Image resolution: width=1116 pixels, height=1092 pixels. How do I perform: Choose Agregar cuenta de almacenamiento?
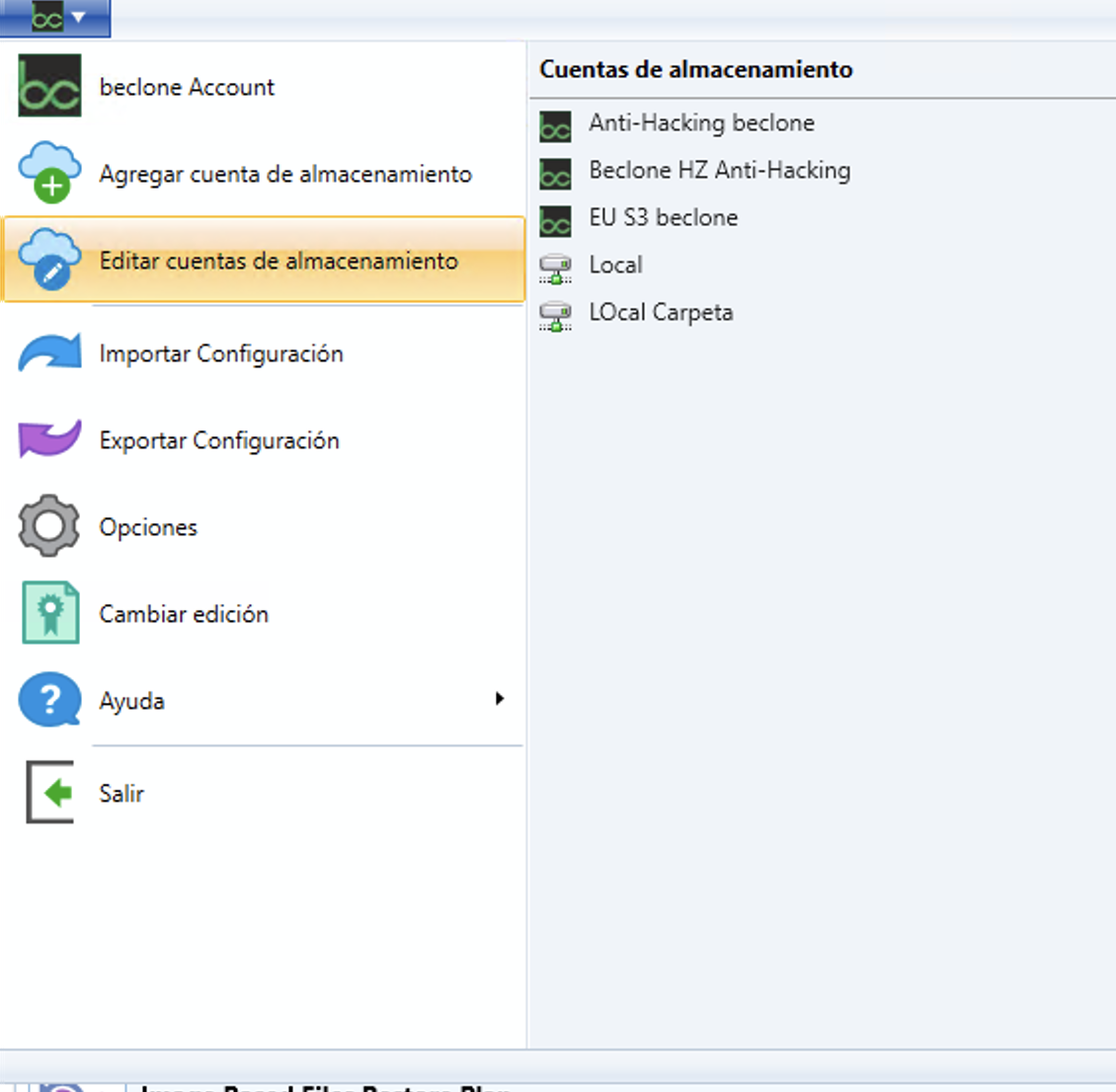pos(264,174)
